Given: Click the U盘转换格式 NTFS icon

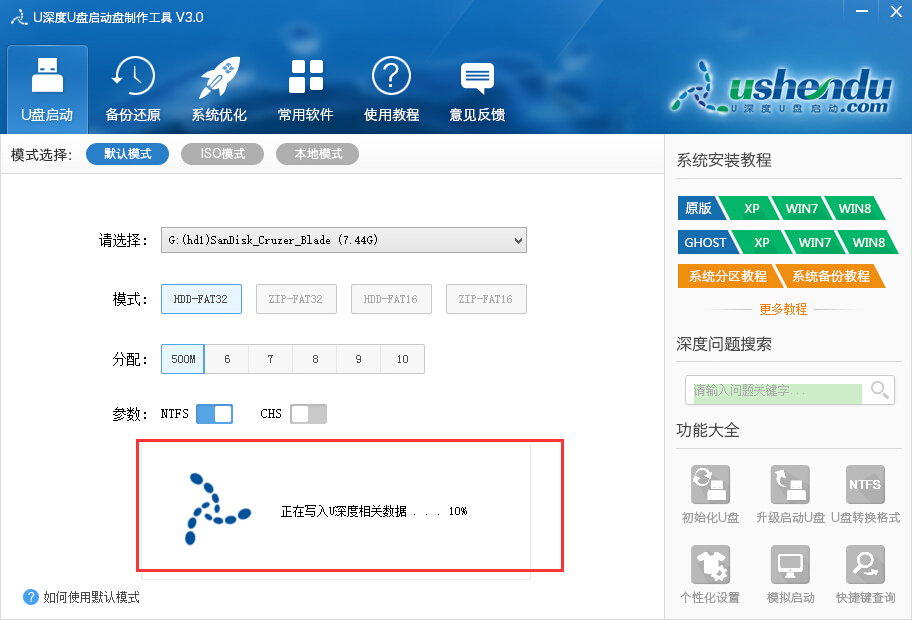Looking at the screenshot, I should pos(865,484).
